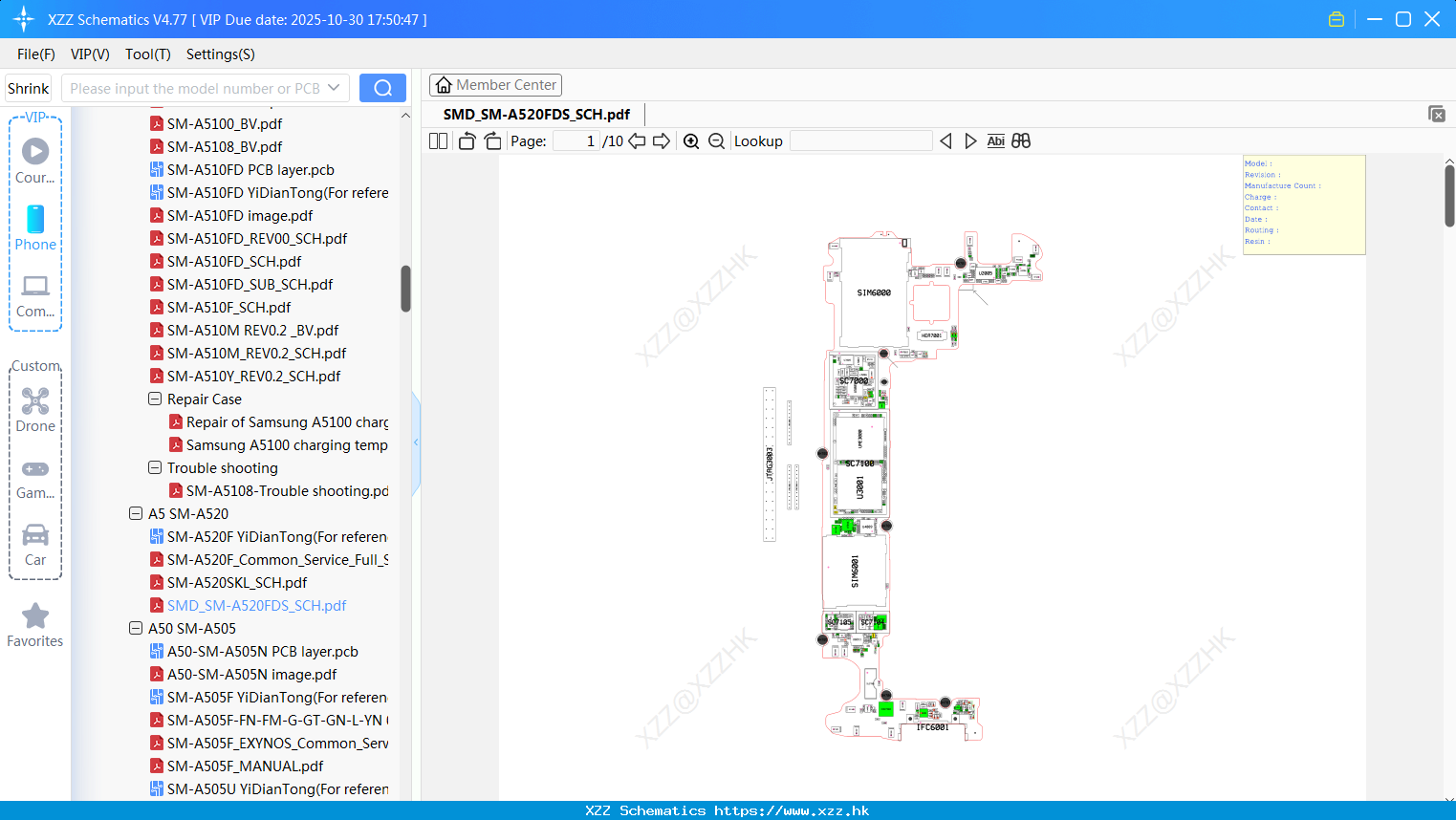
Task: Open the File(F) menu
Action: coord(36,54)
